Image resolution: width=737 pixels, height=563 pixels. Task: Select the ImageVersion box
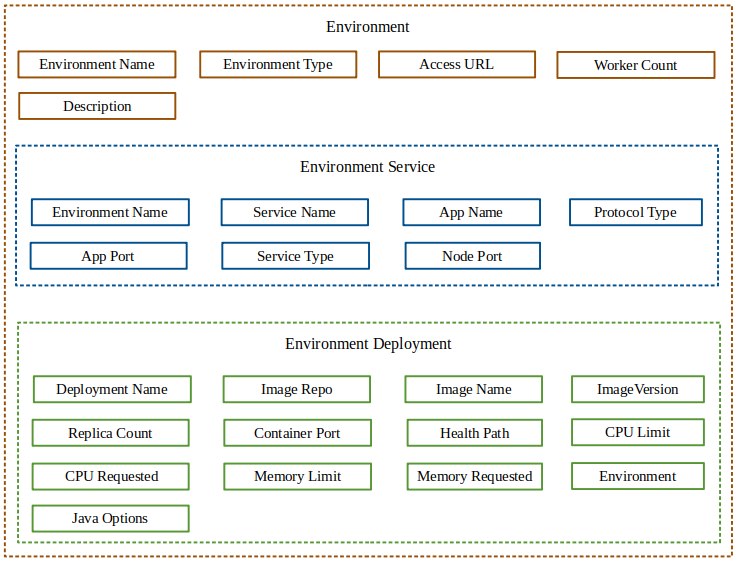click(x=637, y=389)
